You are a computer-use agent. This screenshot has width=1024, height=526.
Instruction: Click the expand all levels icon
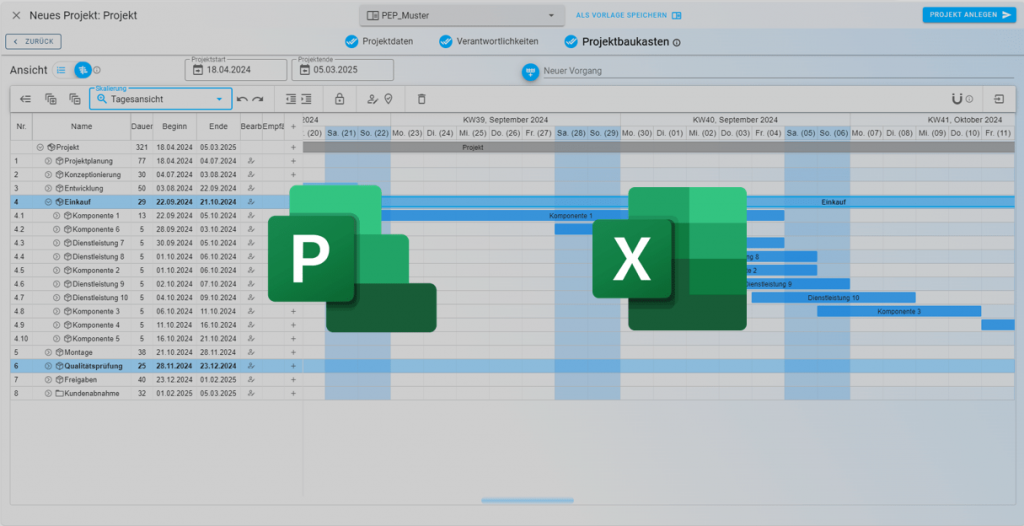[x=50, y=99]
